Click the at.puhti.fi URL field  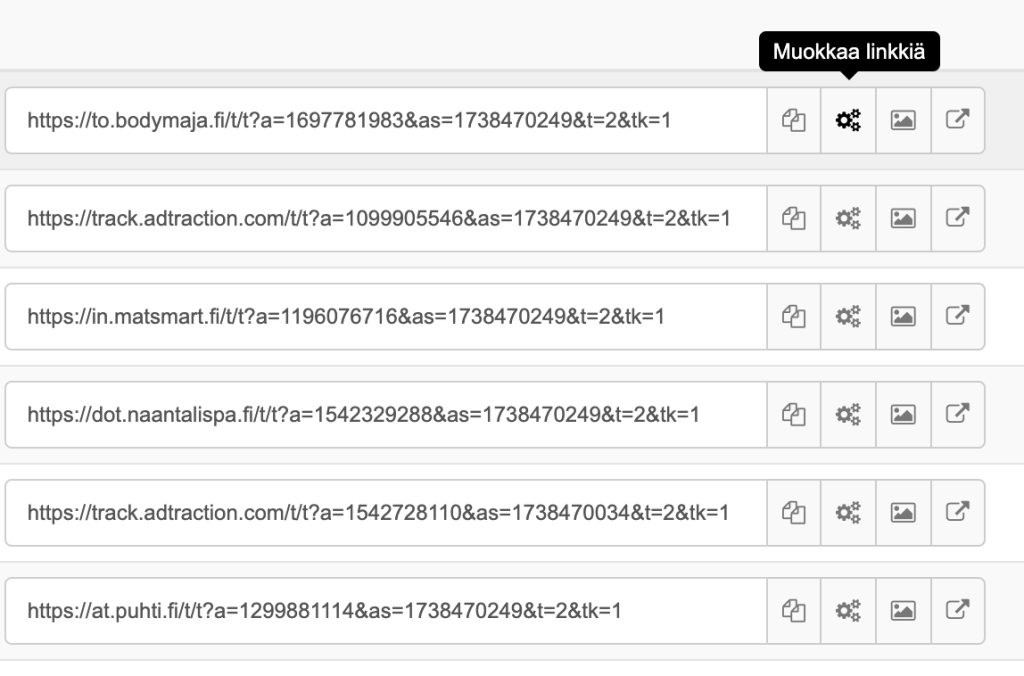(x=385, y=610)
